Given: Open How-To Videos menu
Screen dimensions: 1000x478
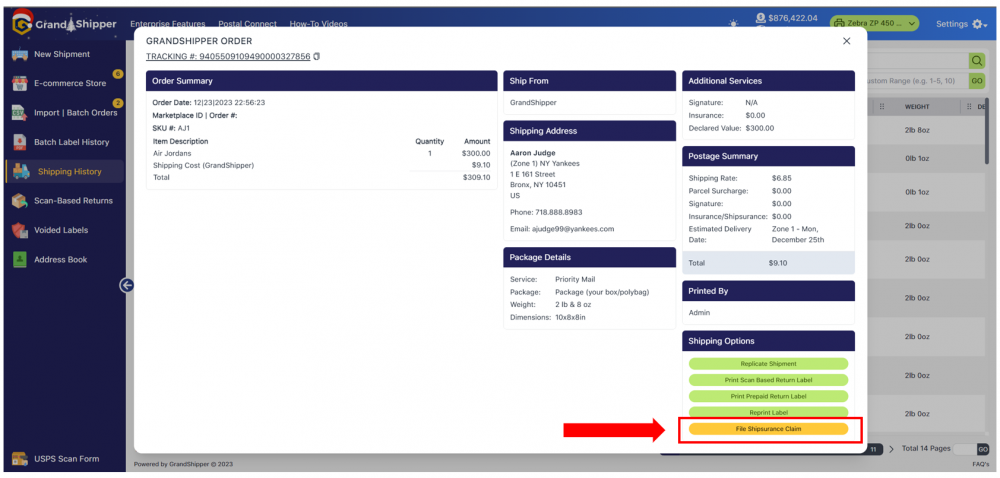Looking at the screenshot, I should [x=319, y=24].
